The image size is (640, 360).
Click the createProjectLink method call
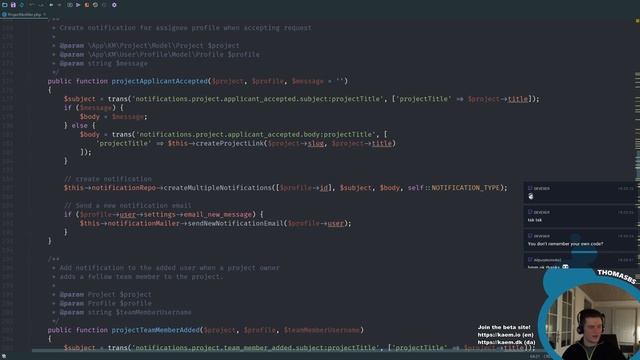[x=230, y=143]
